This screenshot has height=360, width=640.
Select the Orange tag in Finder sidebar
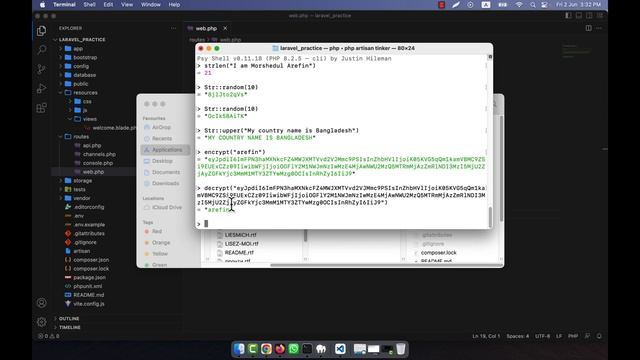point(161,242)
